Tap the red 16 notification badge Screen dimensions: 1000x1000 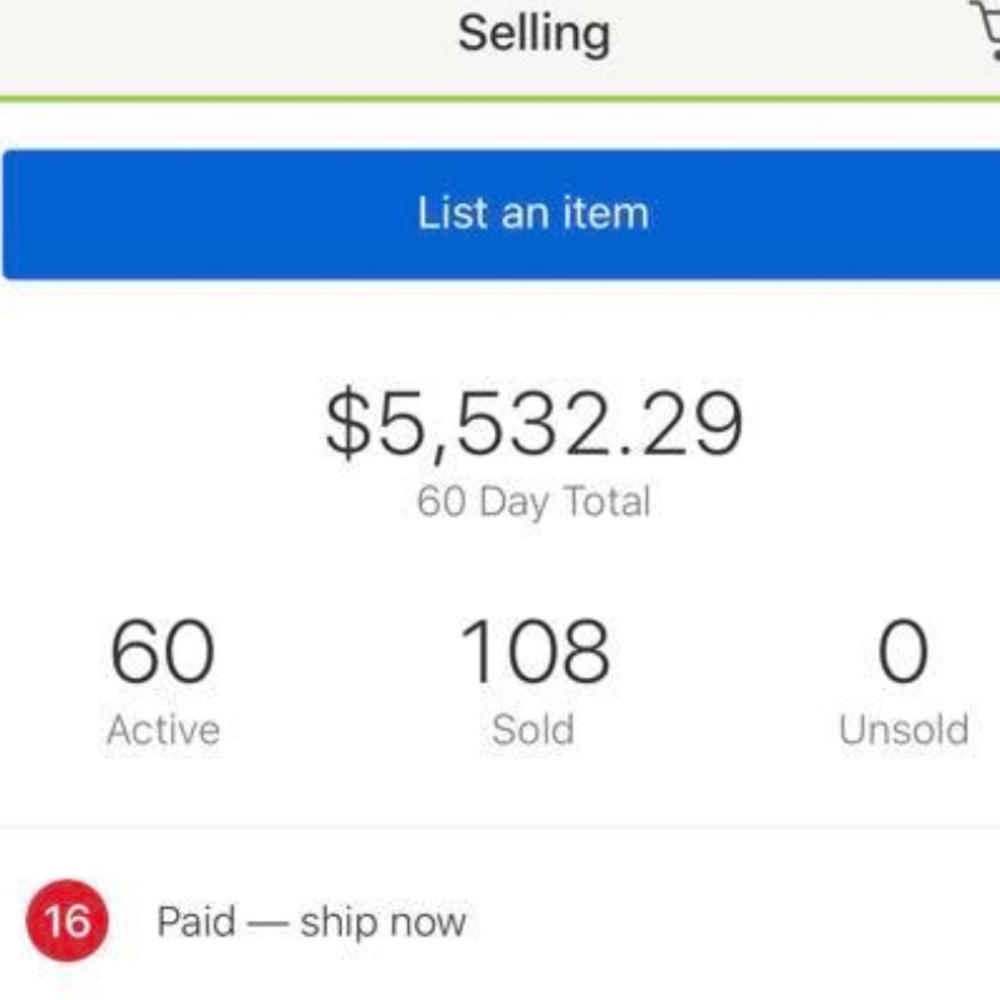coord(68,920)
